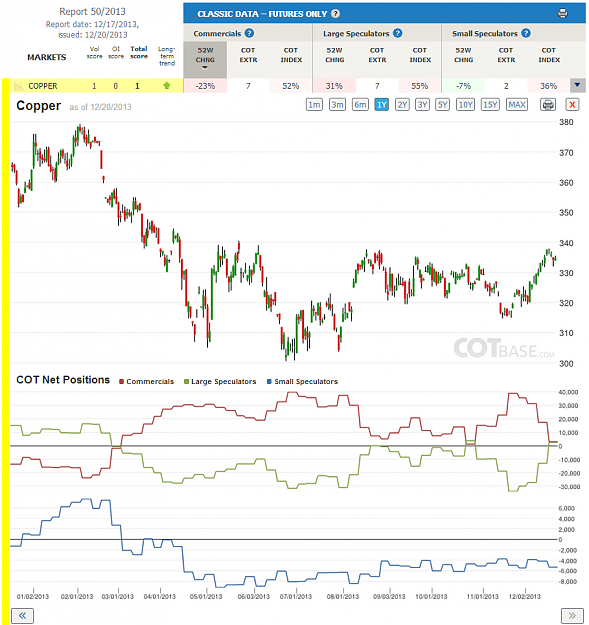
Task: Toggle Large Speculators series in the legend
Action: click(x=220, y=381)
